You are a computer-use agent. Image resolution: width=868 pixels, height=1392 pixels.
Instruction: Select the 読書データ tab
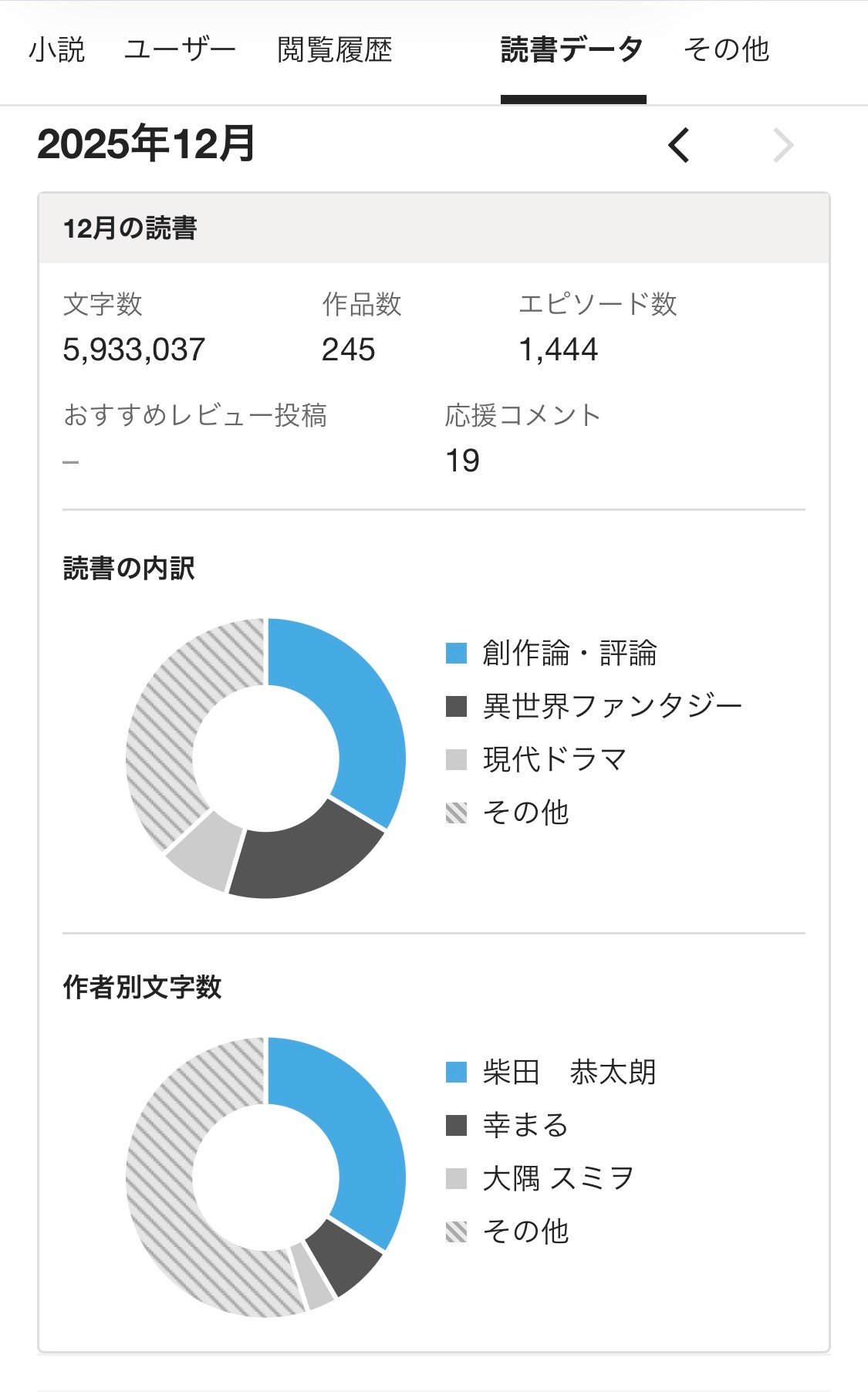(x=572, y=50)
